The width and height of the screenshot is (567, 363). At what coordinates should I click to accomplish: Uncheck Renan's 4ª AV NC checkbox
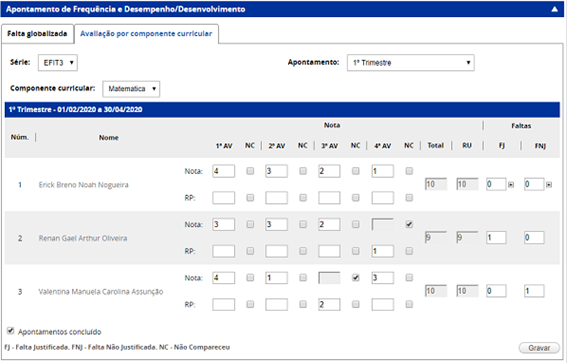pyautogui.click(x=409, y=224)
